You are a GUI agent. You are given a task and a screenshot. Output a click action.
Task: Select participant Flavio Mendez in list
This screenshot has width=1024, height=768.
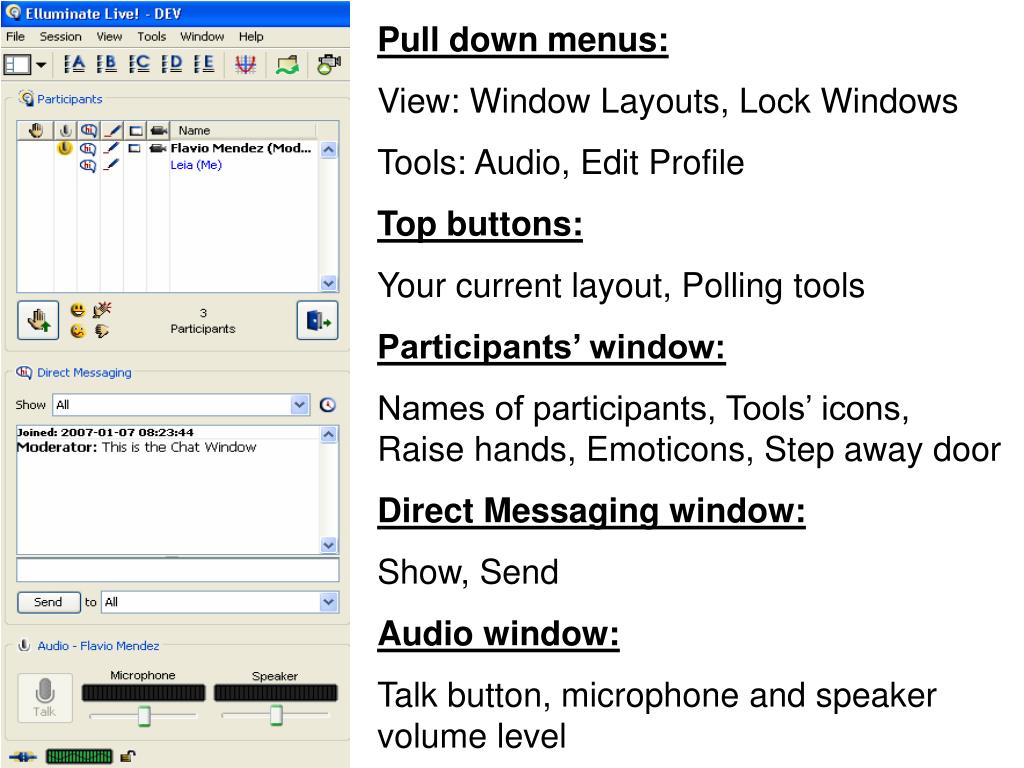coord(241,148)
